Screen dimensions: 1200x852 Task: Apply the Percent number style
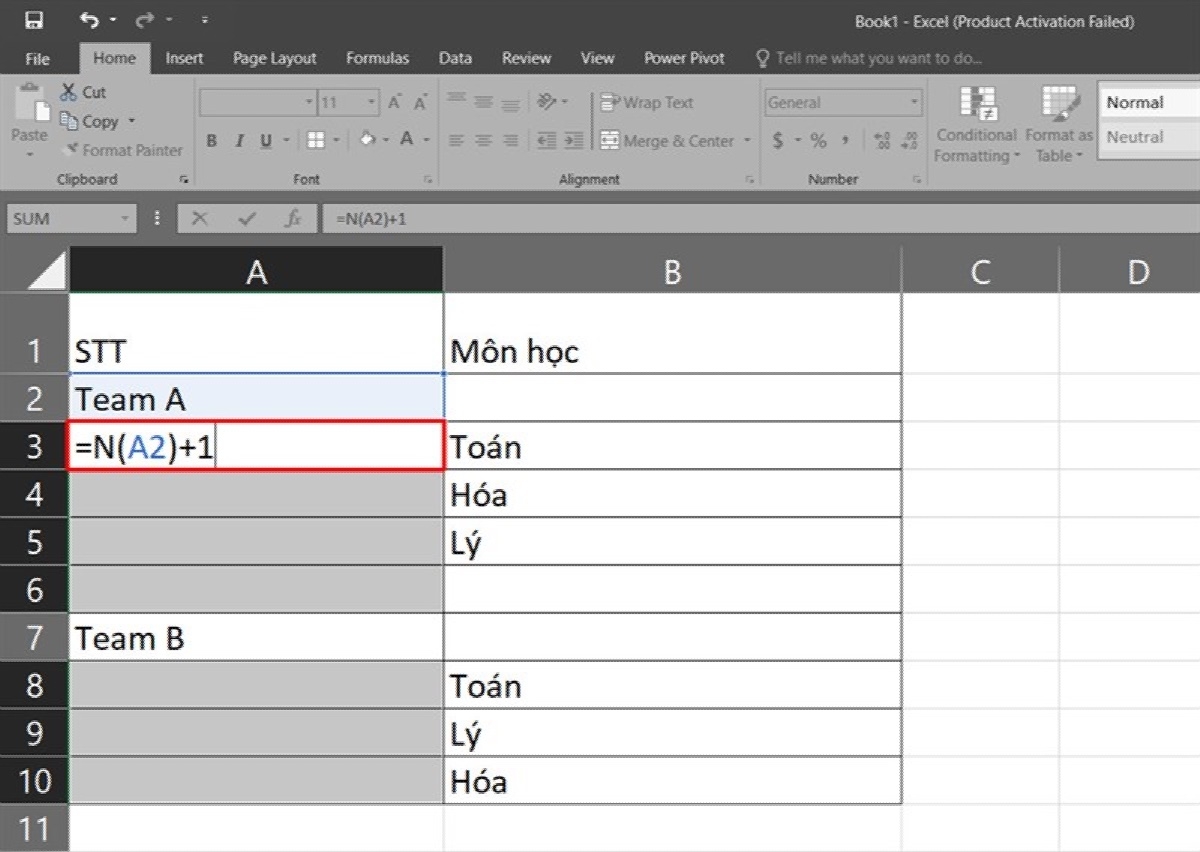818,141
